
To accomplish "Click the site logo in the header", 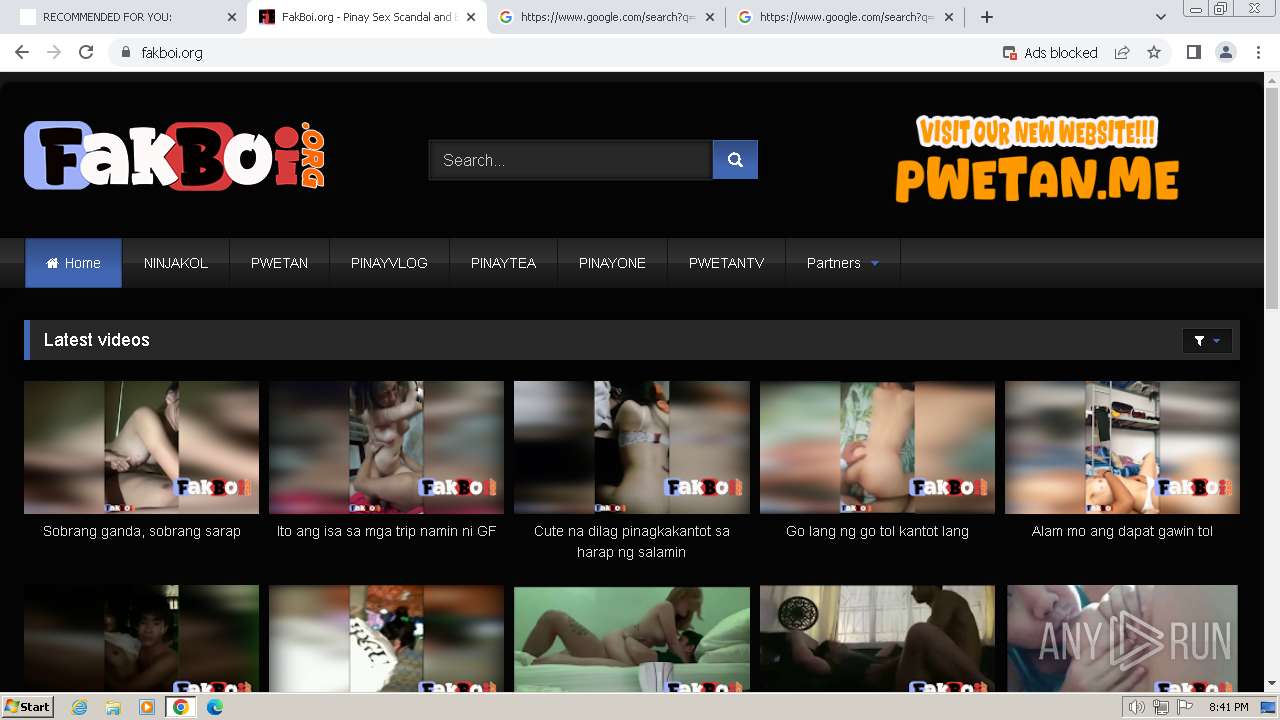I will pyautogui.click(x=175, y=156).
